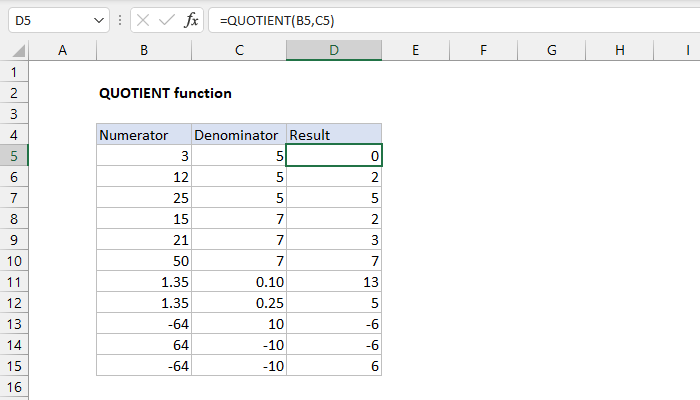Select column B header

point(144,50)
